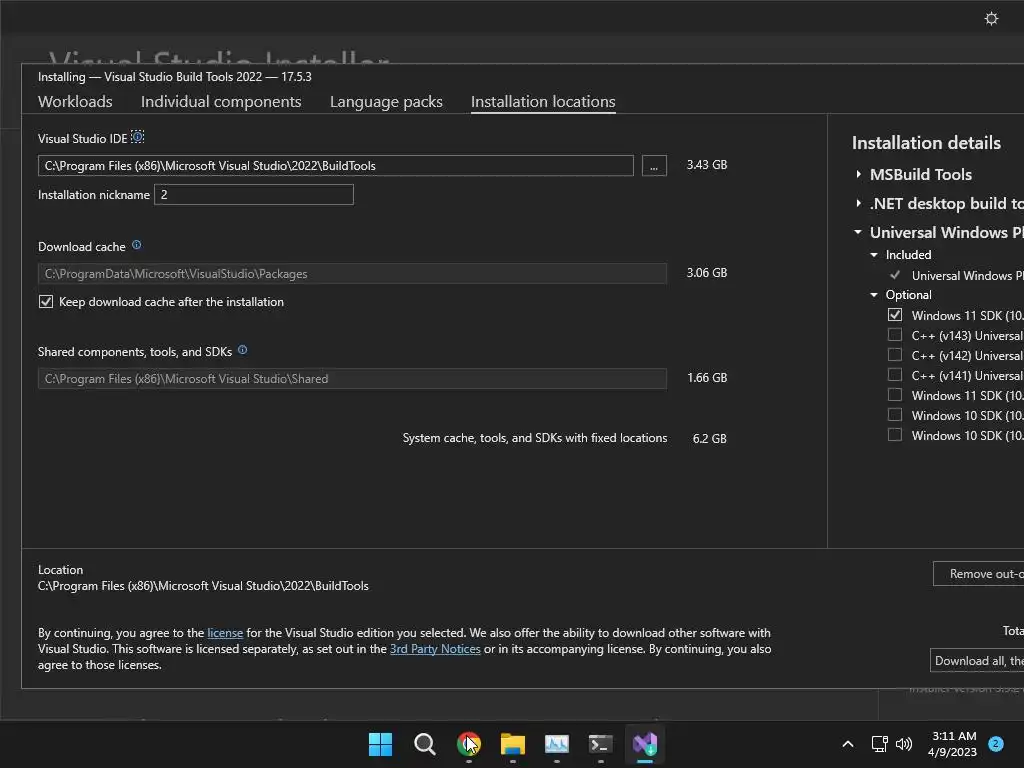Collapse the Universal Windows Platform node
This screenshot has height=768, width=1024.
[858, 232]
